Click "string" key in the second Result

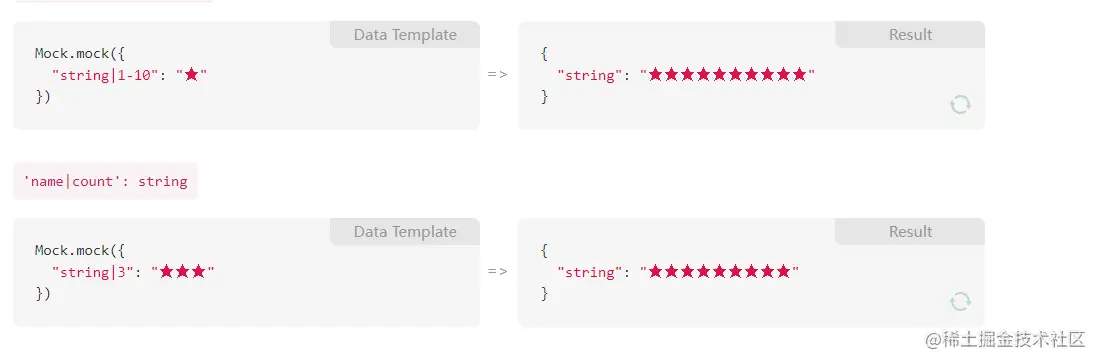588,272
